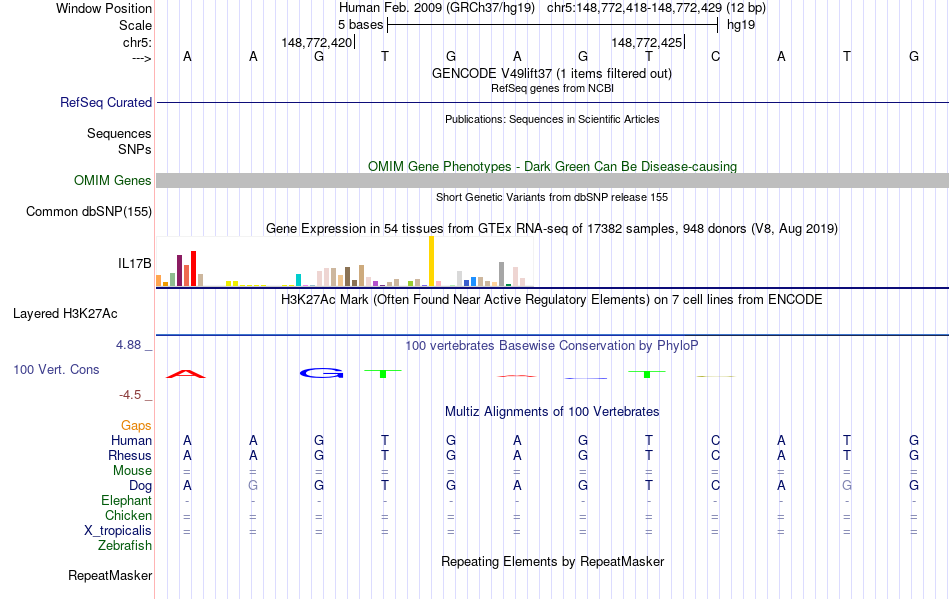Click the GENCODE V49lift37 track title
The width and height of the screenshot is (950, 599).
[x=552, y=73]
